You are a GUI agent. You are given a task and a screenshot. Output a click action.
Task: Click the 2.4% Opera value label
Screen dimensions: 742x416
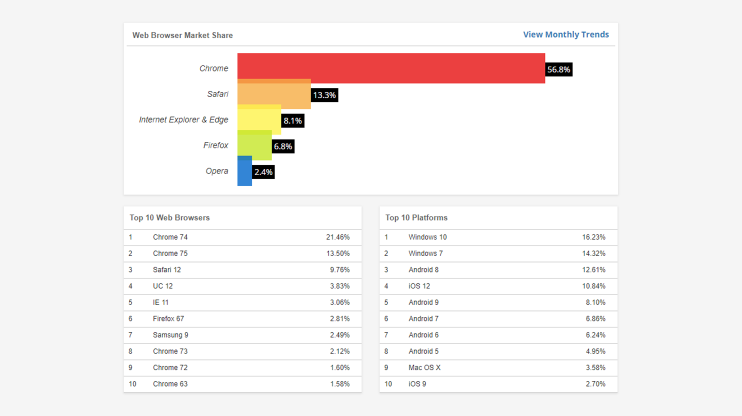[x=263, y=172]
